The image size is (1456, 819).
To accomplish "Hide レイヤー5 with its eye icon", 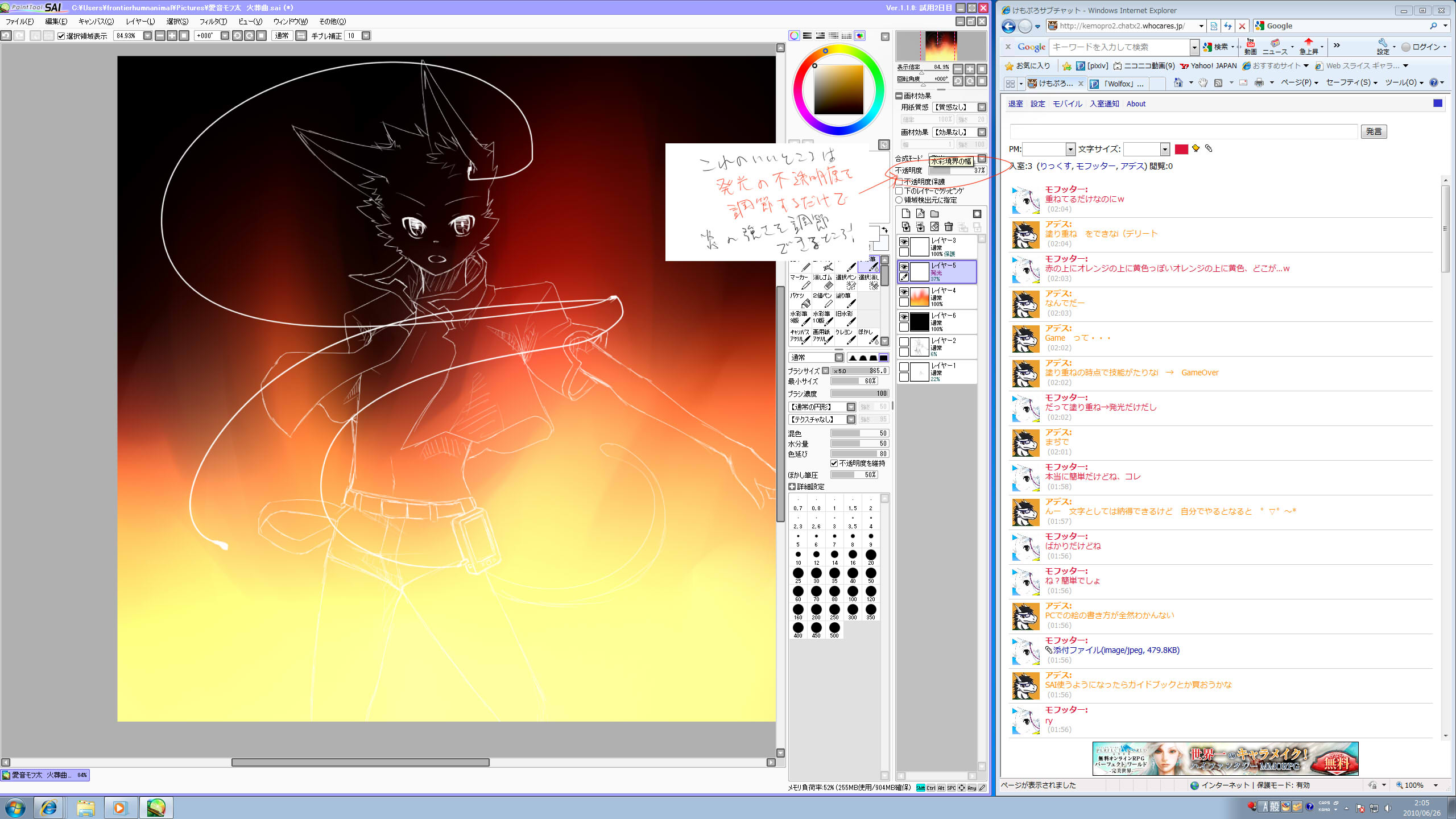I will (x=904, y=267).
